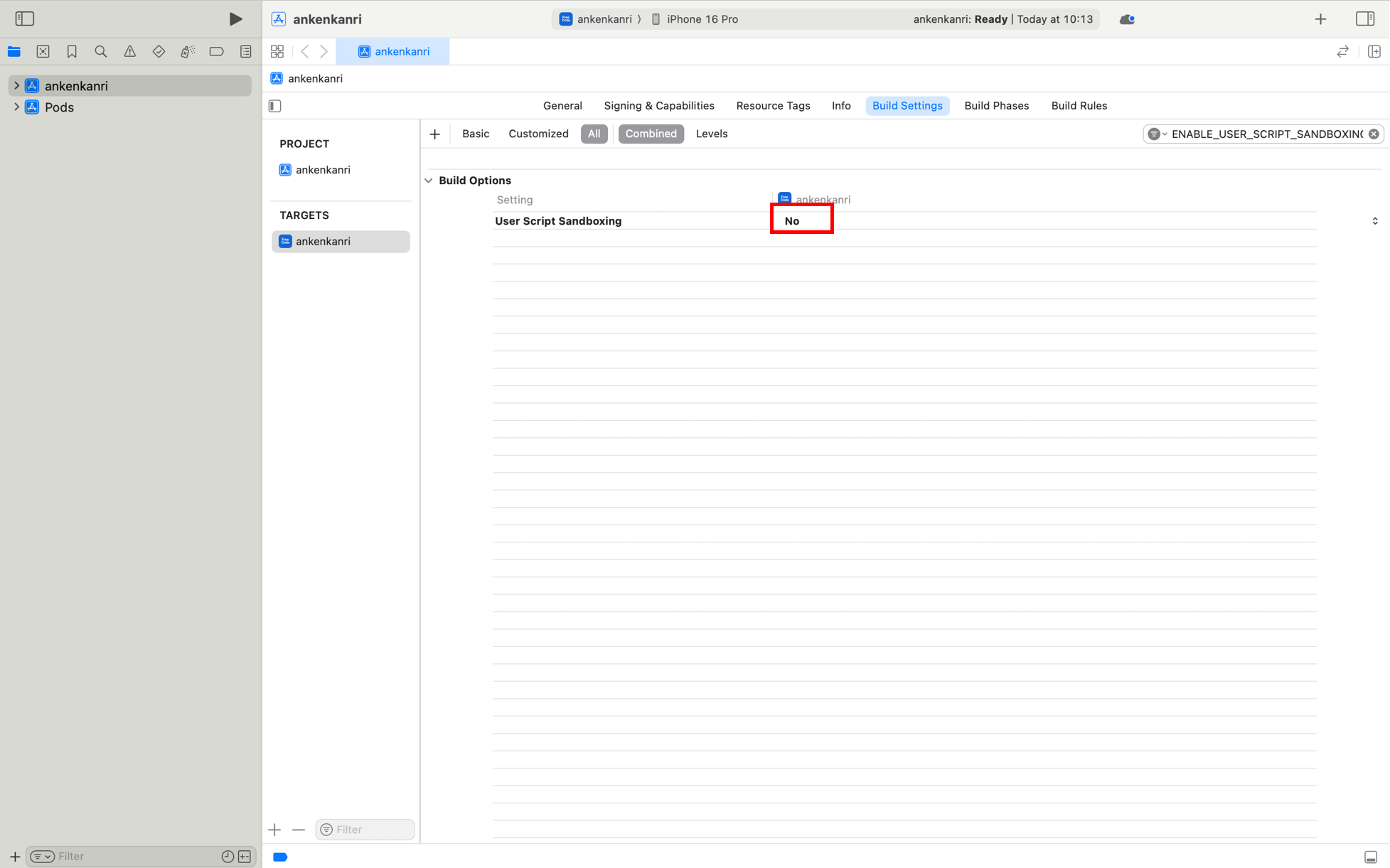Select ankenkanri under TARGETS
1390x868 pixels.
click(x=341, y=242)
